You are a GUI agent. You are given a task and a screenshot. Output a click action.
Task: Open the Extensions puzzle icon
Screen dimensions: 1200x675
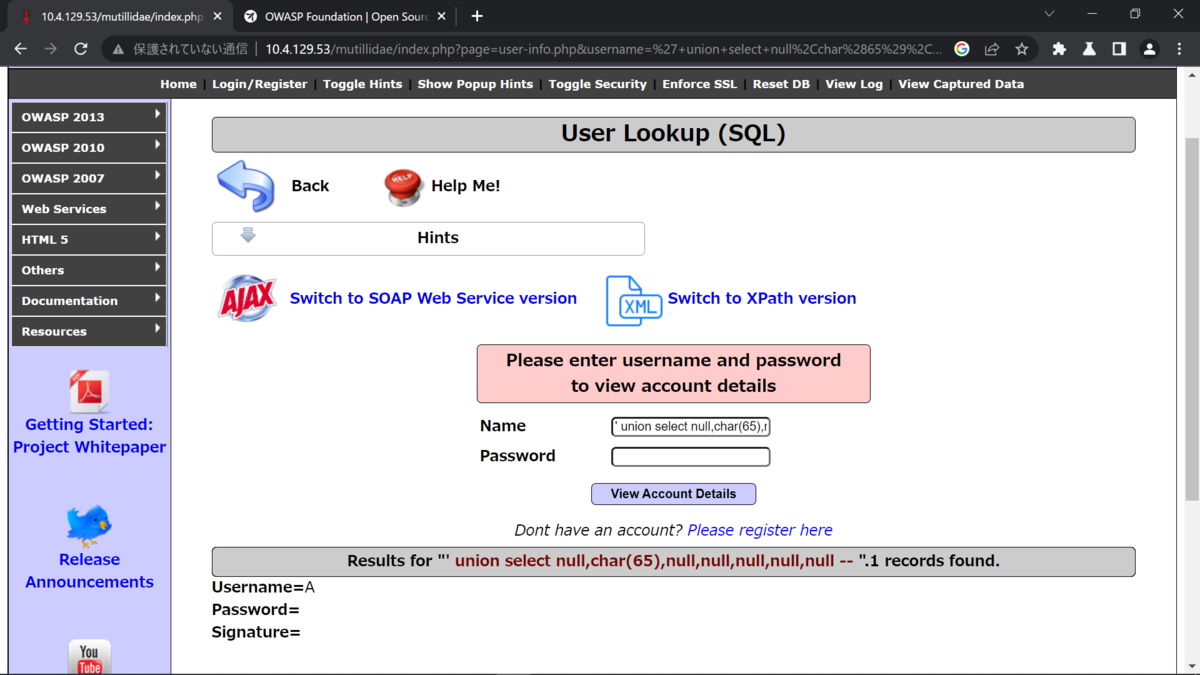click(1060, 48)
